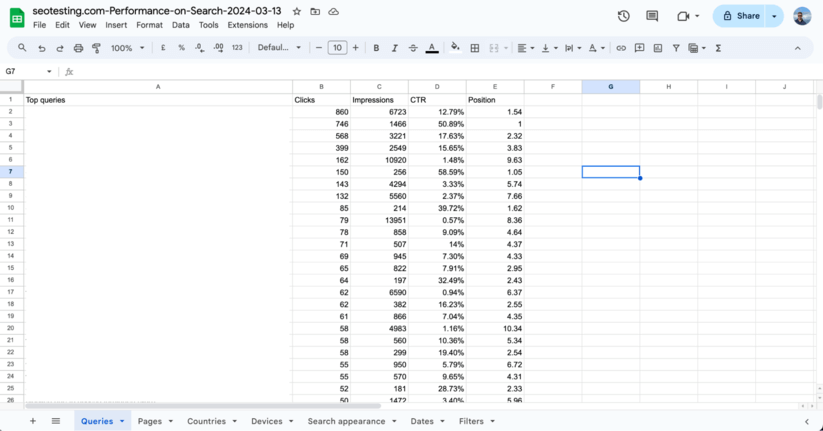
Task: Open the text wrapping dropdown
Action: [x=573, y=48]
